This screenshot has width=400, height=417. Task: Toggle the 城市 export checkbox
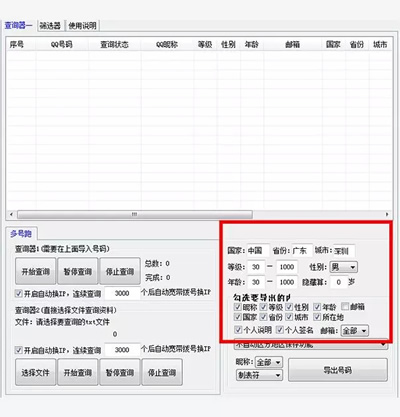[289, 317]
